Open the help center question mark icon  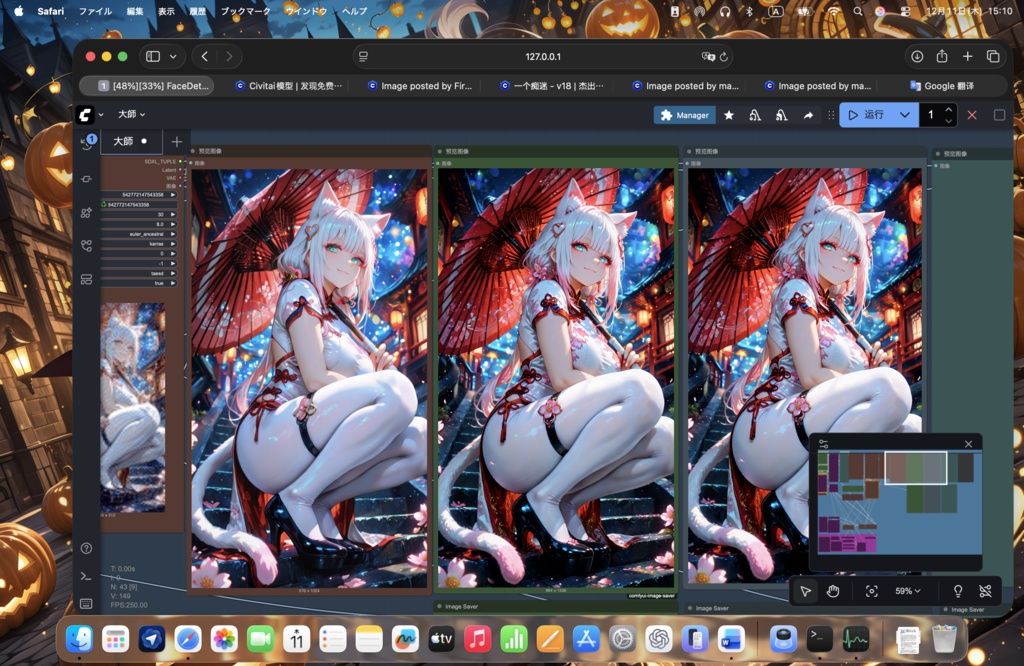86,548
